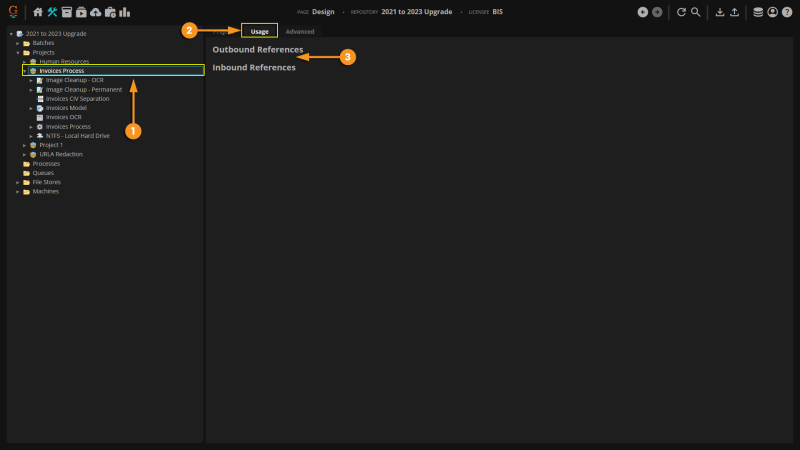Select the Processes folder
The width and height of the screenshot is (800, 450).
click(46, 163)
